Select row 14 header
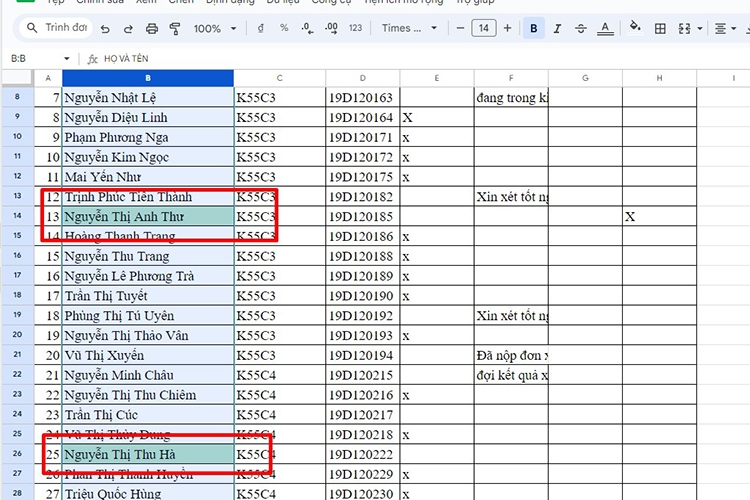 pos(17,216)
